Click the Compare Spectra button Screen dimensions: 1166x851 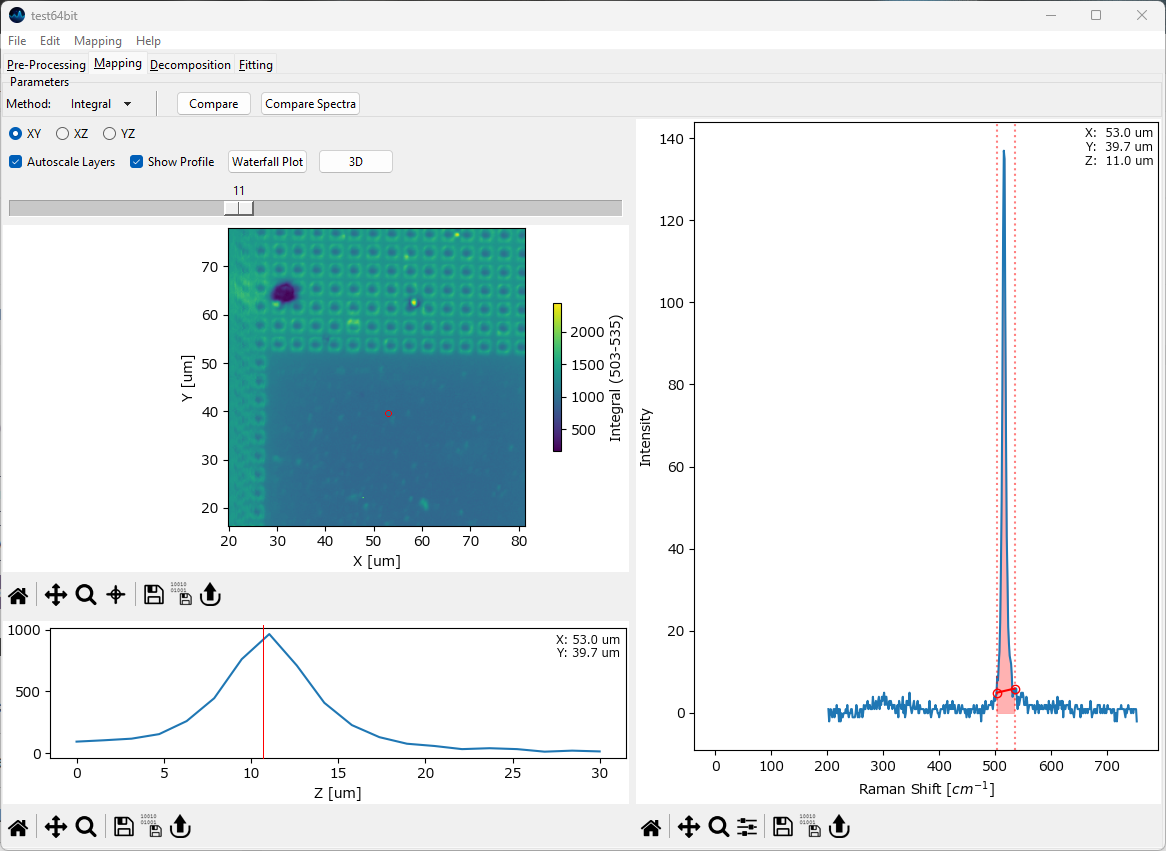pos(310,104)
